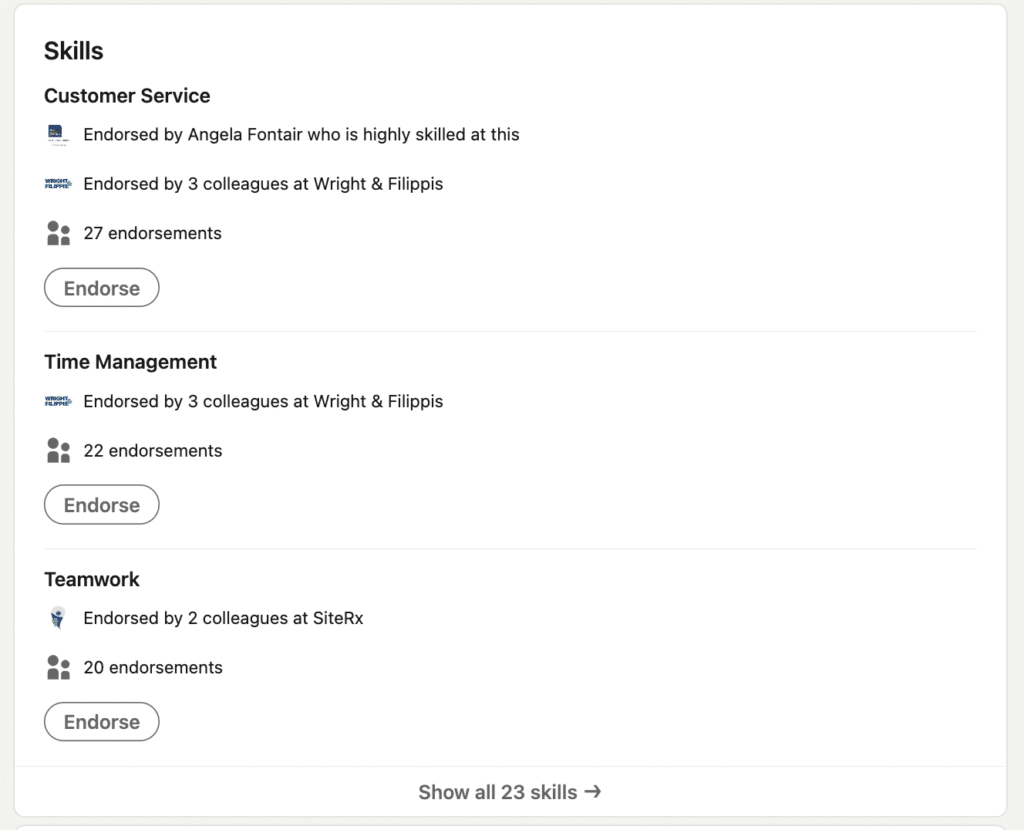Click the Skills section heading
This screenshot has width=1024, height=830.
point(74,51)
